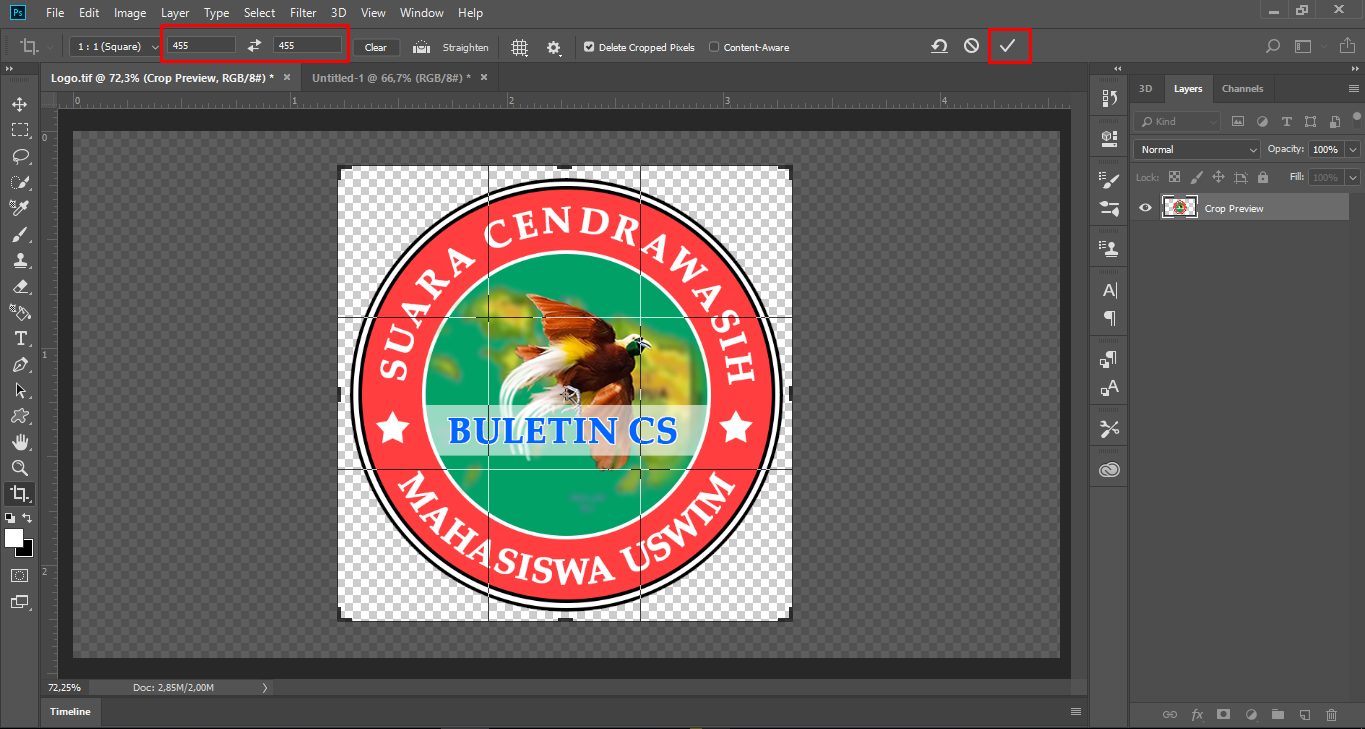The width and height of the screenshot is (1365, 729).
Task: Select the Rectangular Marquee tool
Action: point(19,130)
